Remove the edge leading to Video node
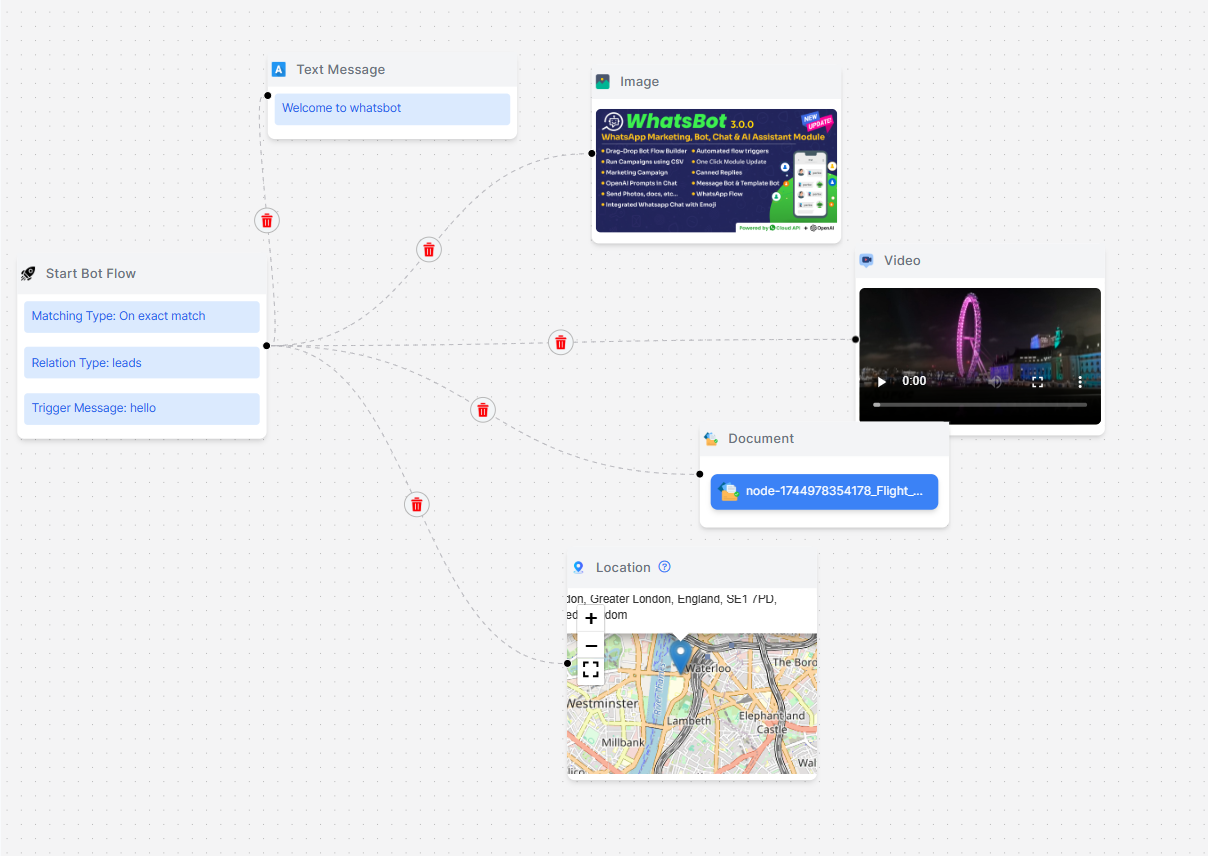The image size is (1208, 856). pos(561,343)
